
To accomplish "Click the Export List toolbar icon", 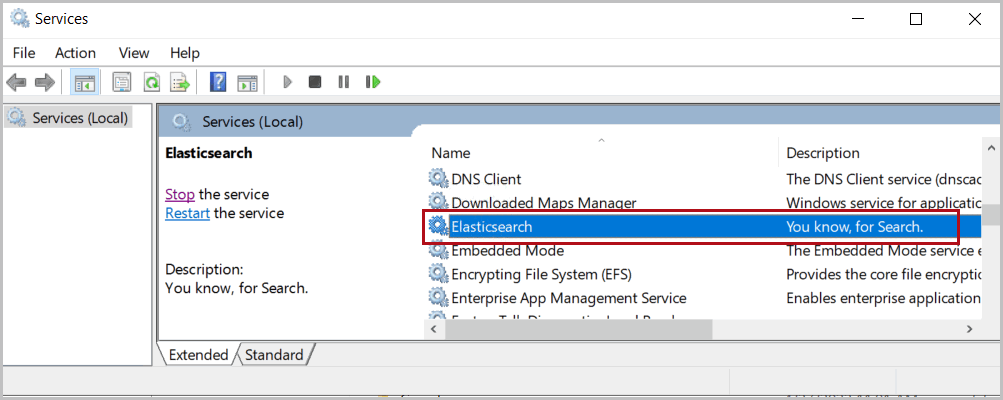I will point(180,82).
